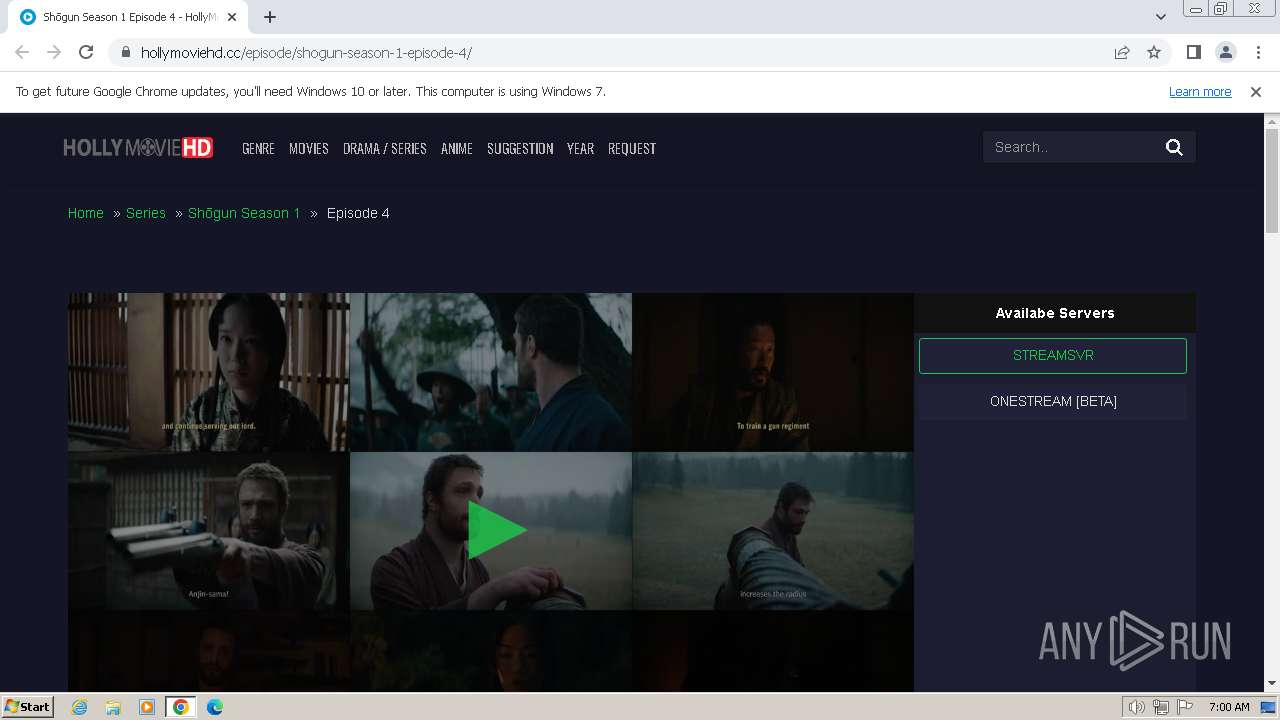Viewport: 1280px width, 720px height.
Task: Click the page vertical scrollbar thumb
Action: coord(1272,180)
